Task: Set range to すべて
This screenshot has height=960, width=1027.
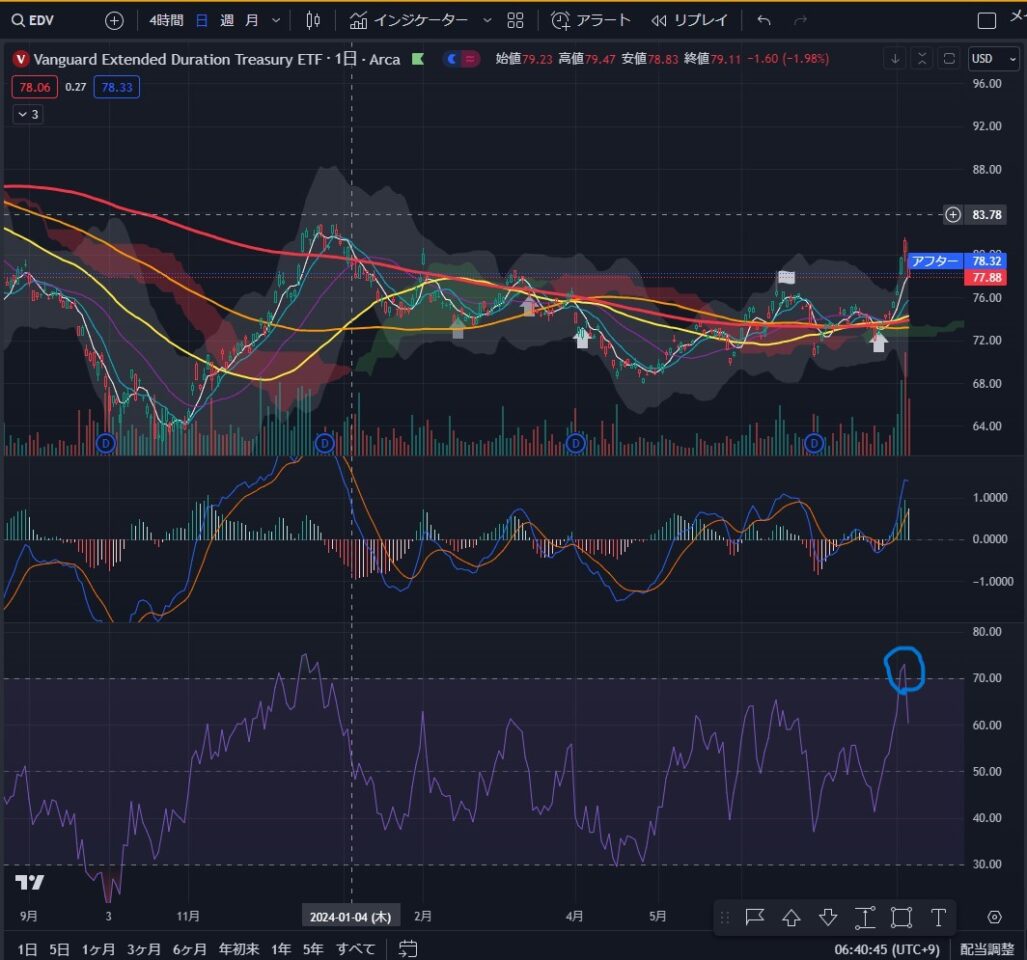Action: (356, 949)
